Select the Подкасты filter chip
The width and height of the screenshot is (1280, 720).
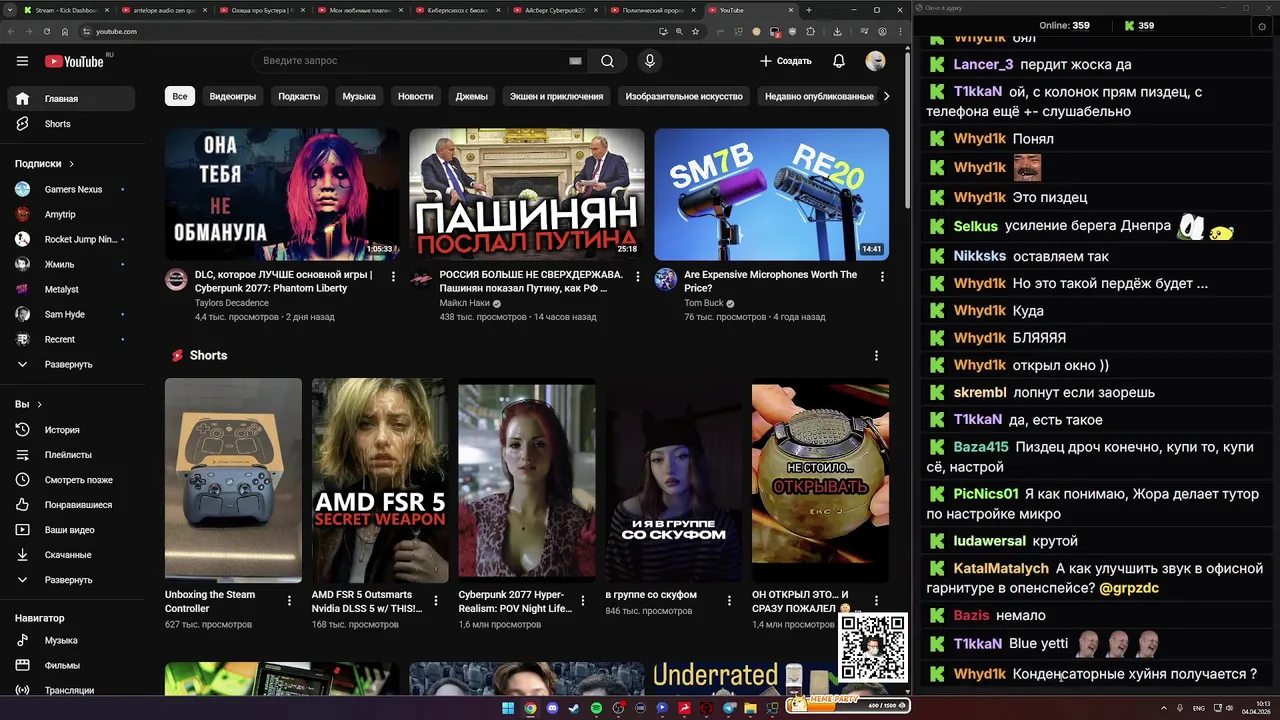pyautogui.click(x=299, y=96)
